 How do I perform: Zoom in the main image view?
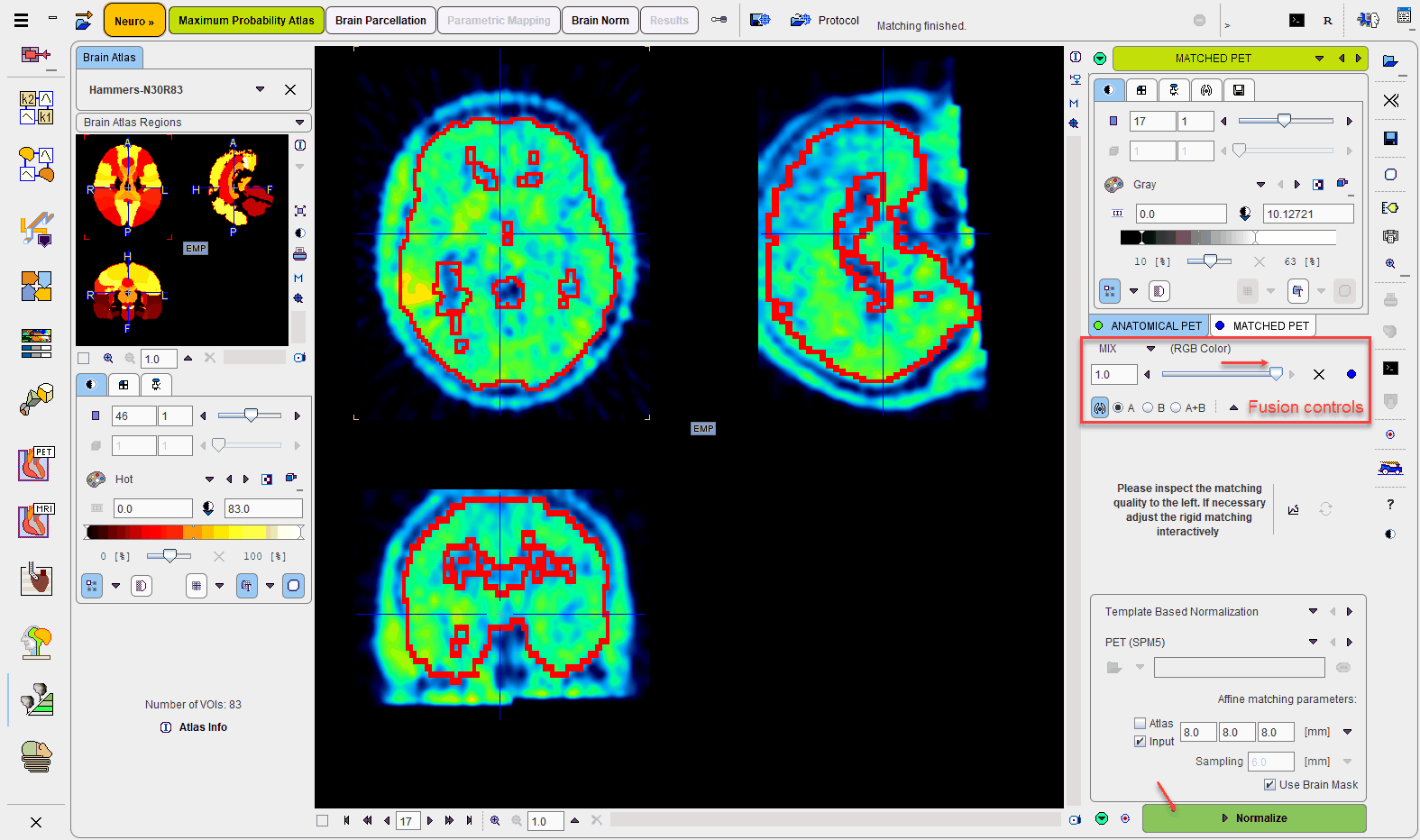[x=495, y=820]
